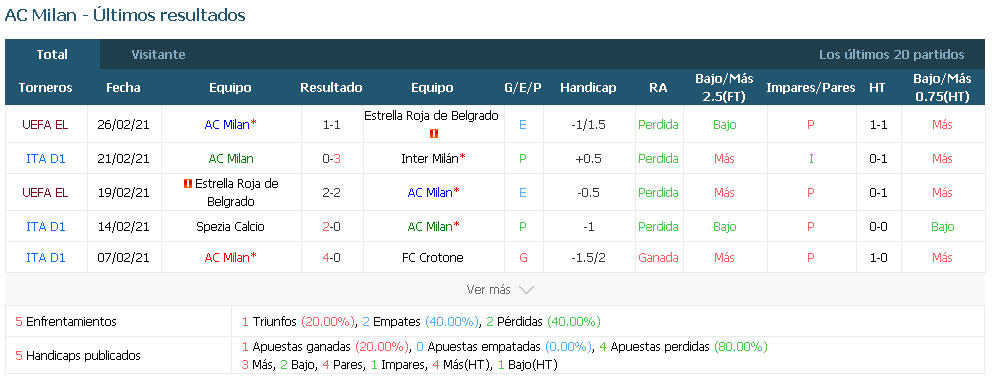
Task: Click red card icon beside Estrella Roja 19/02/21
Action: coord(187,183)
